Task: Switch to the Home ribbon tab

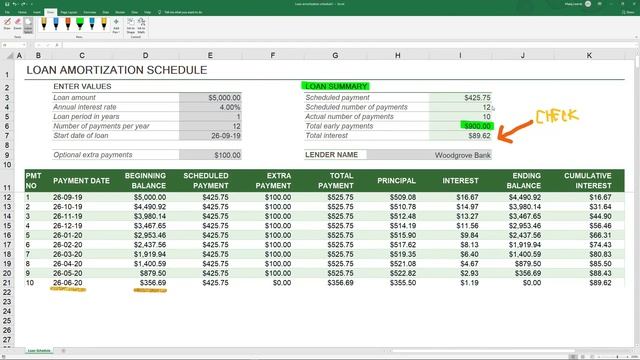Action: tap(22, 12)
